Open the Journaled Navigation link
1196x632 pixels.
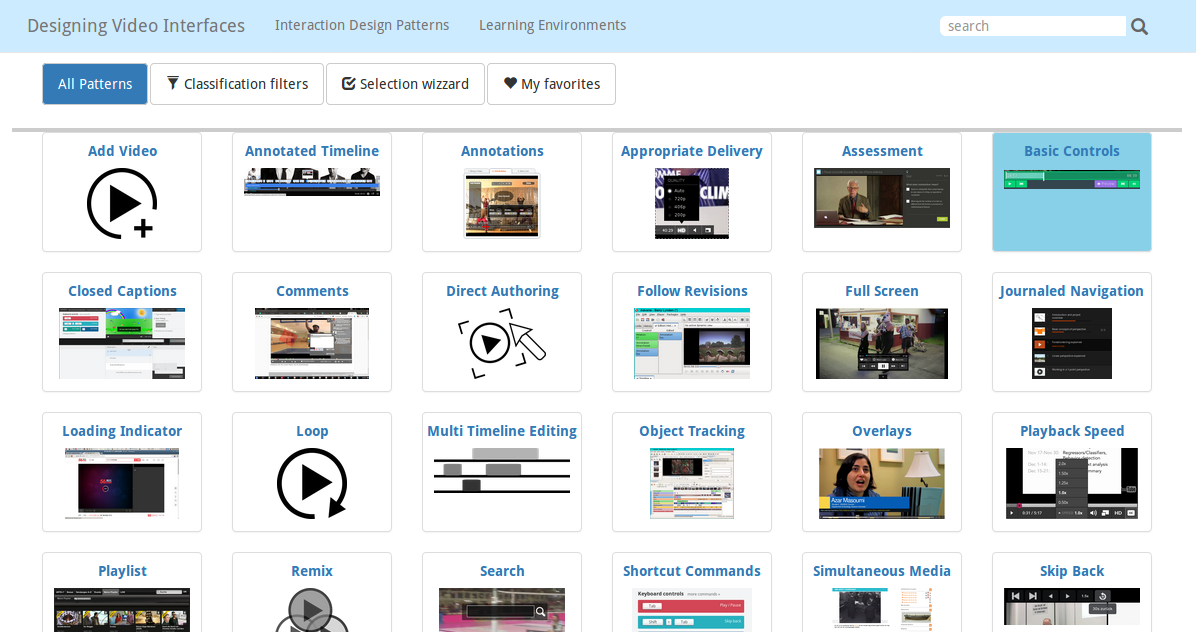(x=1071, y=291)
